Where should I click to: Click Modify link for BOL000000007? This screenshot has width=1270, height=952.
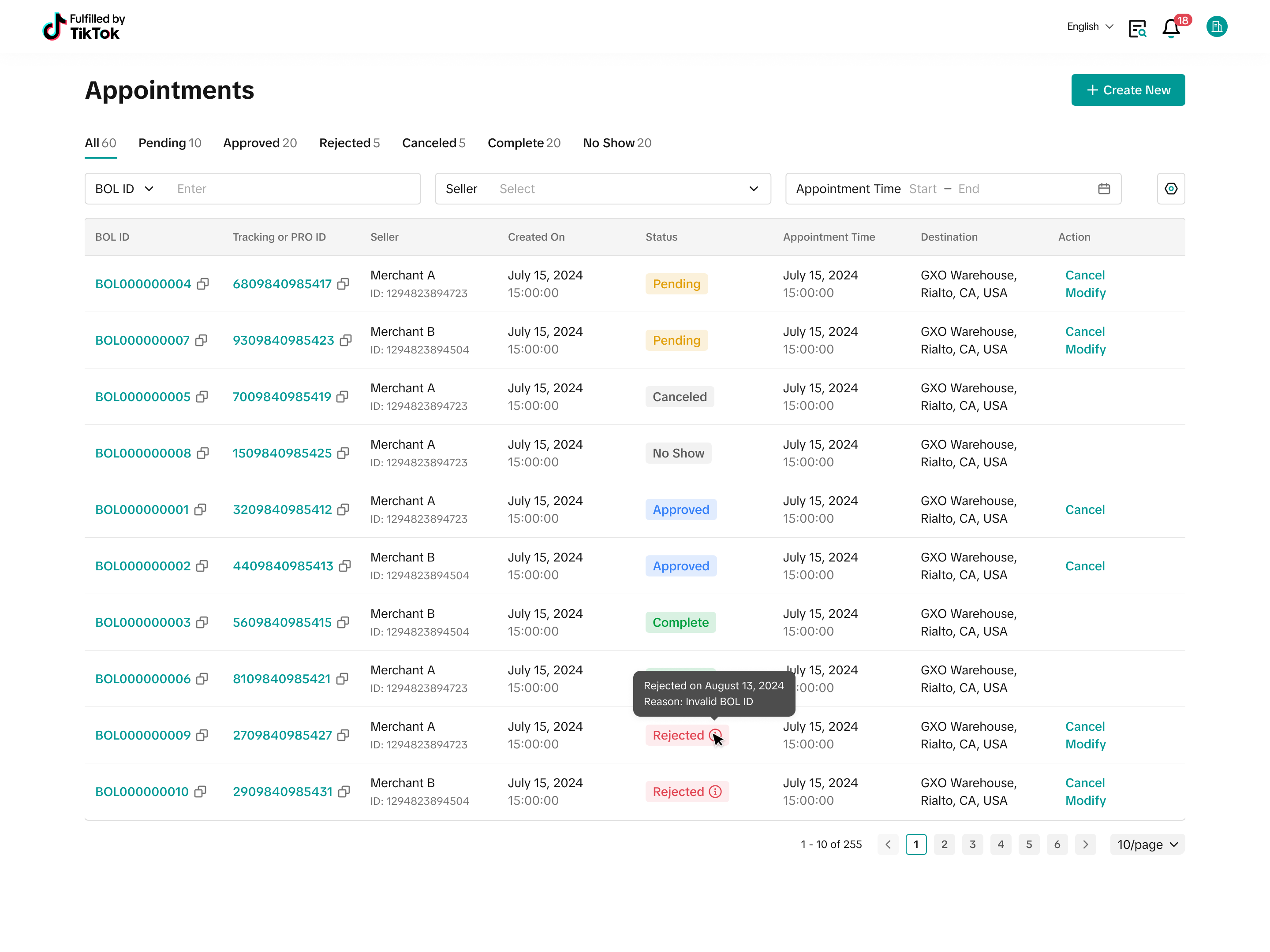(1085, 350)
